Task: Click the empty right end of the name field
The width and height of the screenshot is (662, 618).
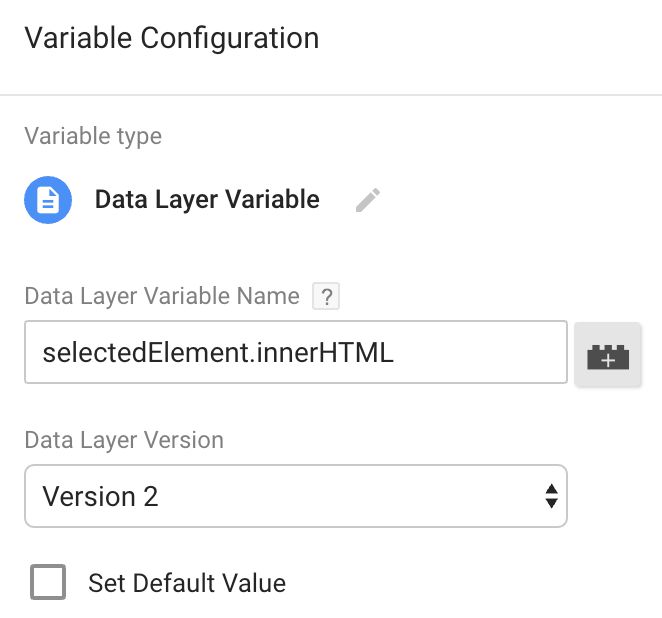Action: [x=481, y=352]
